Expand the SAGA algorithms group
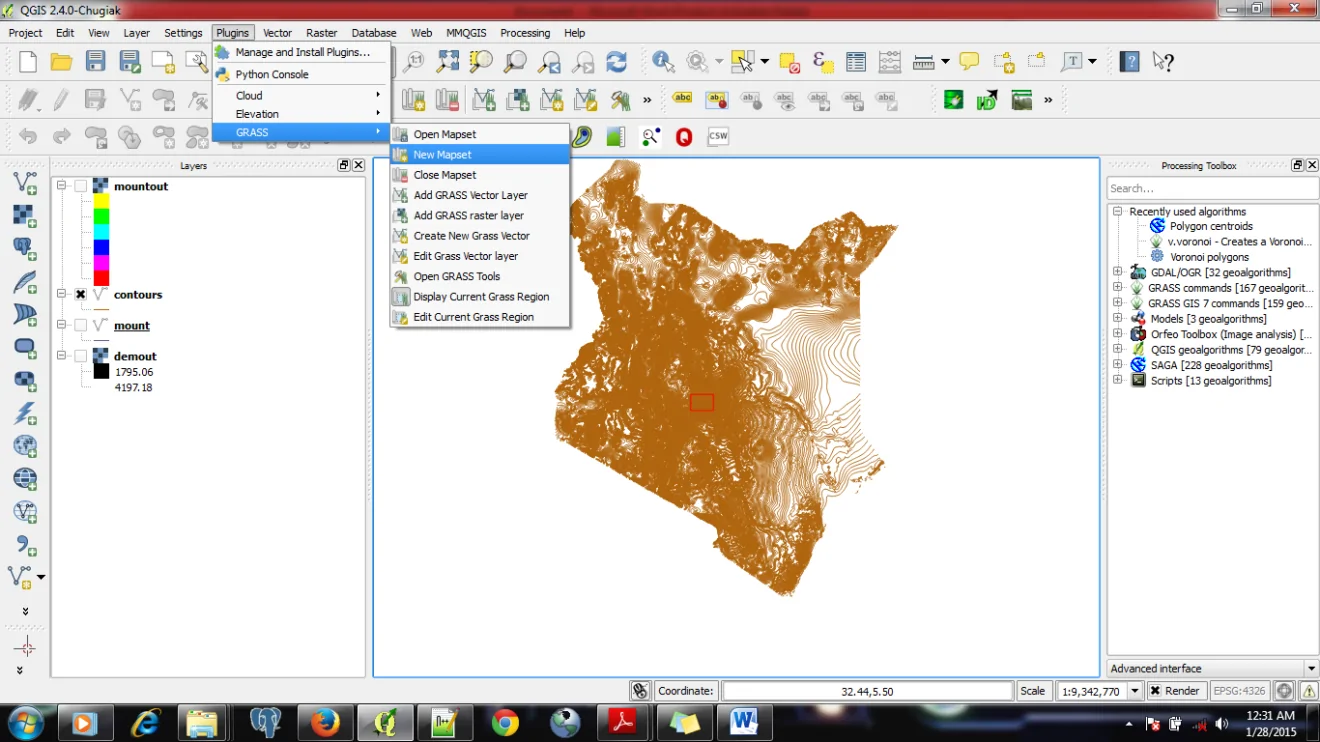 [1117, 365]
